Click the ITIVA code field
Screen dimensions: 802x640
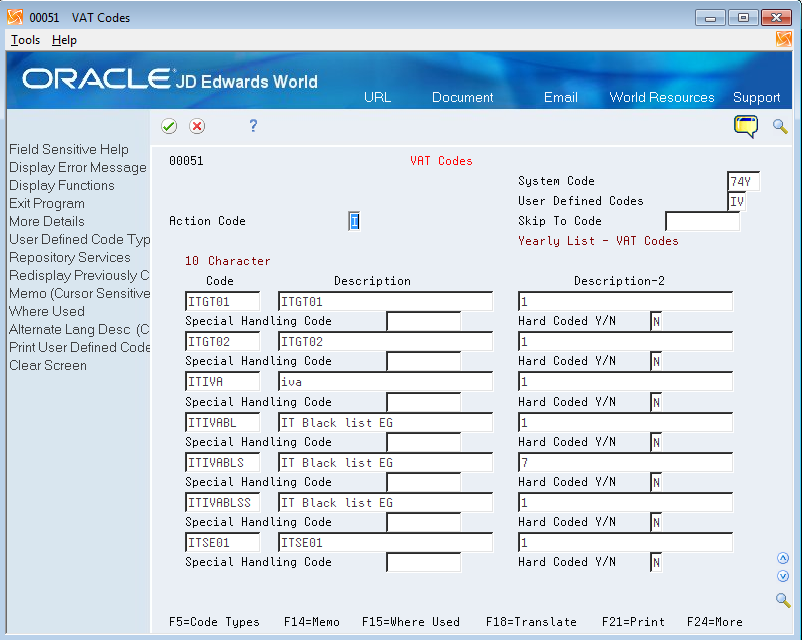coord(222,382)
